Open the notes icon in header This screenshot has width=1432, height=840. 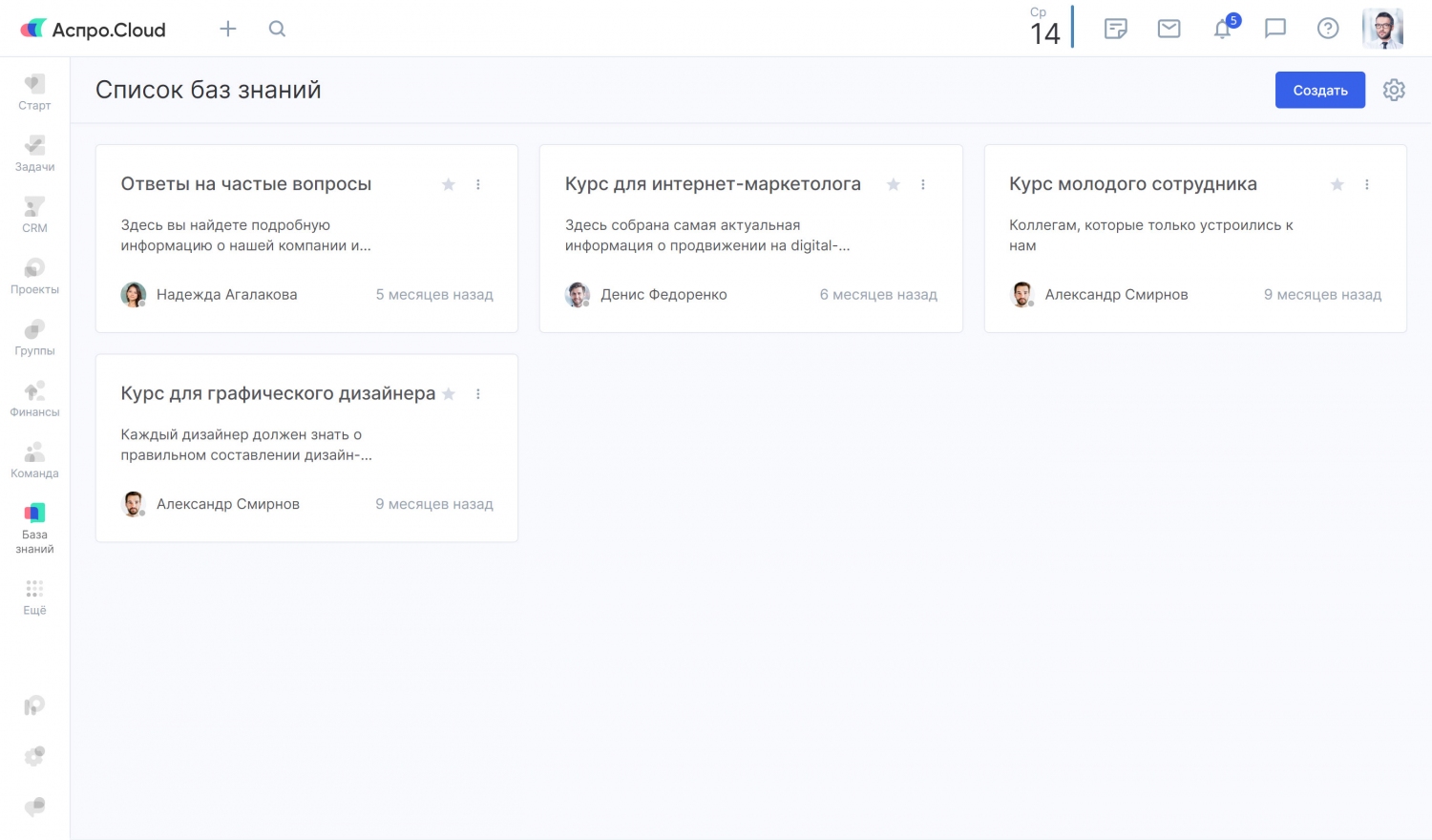1115,29
